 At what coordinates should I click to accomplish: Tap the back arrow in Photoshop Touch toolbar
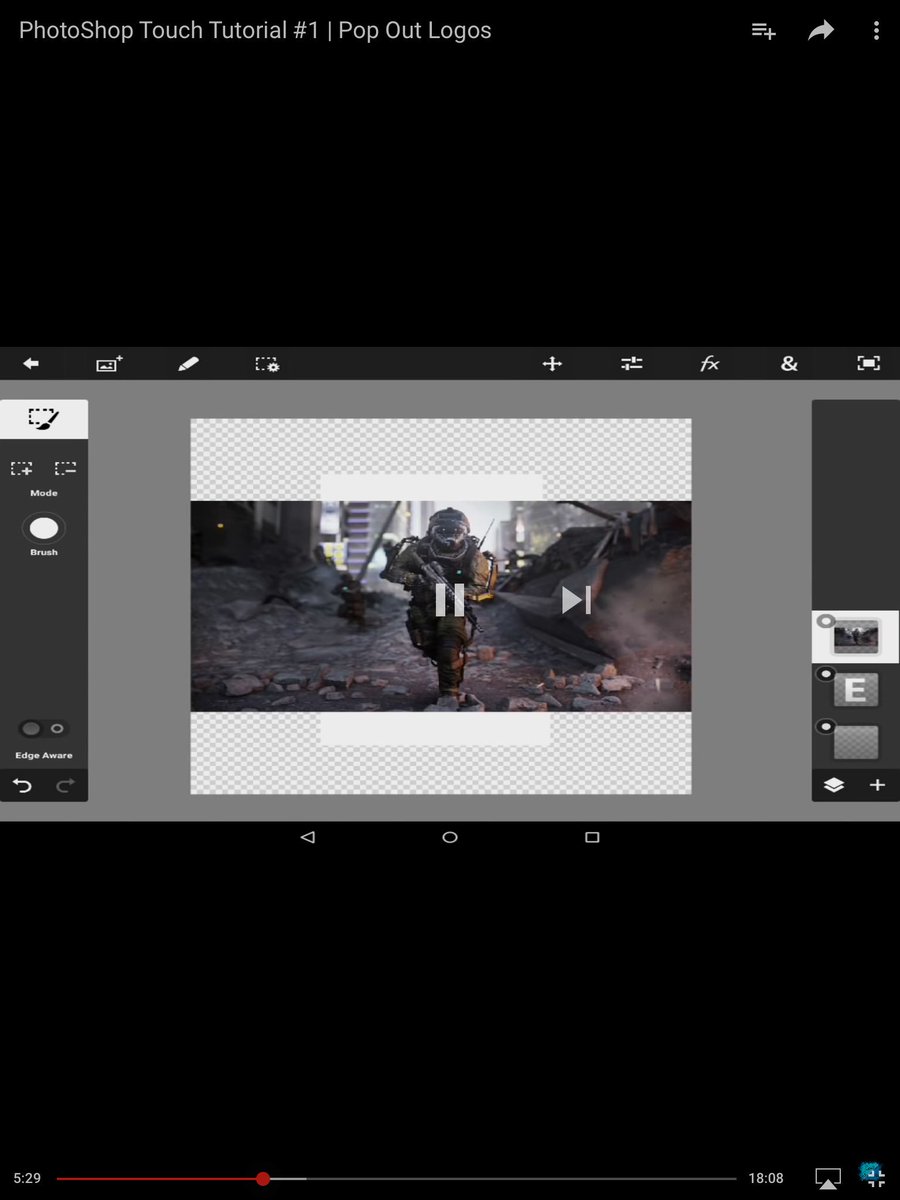tap(31, 364)
